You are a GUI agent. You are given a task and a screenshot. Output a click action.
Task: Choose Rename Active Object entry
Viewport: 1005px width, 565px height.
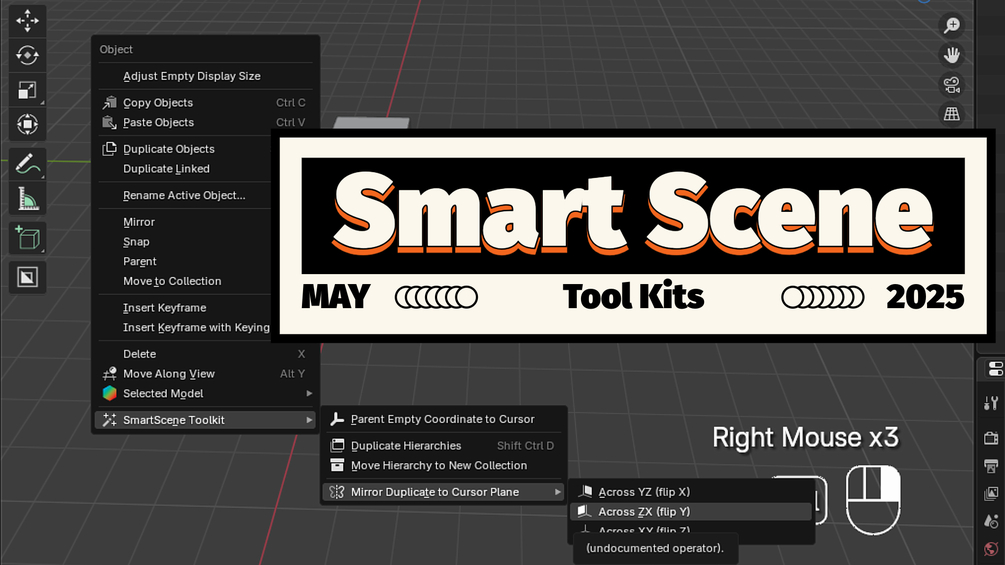tap(184, 195)
